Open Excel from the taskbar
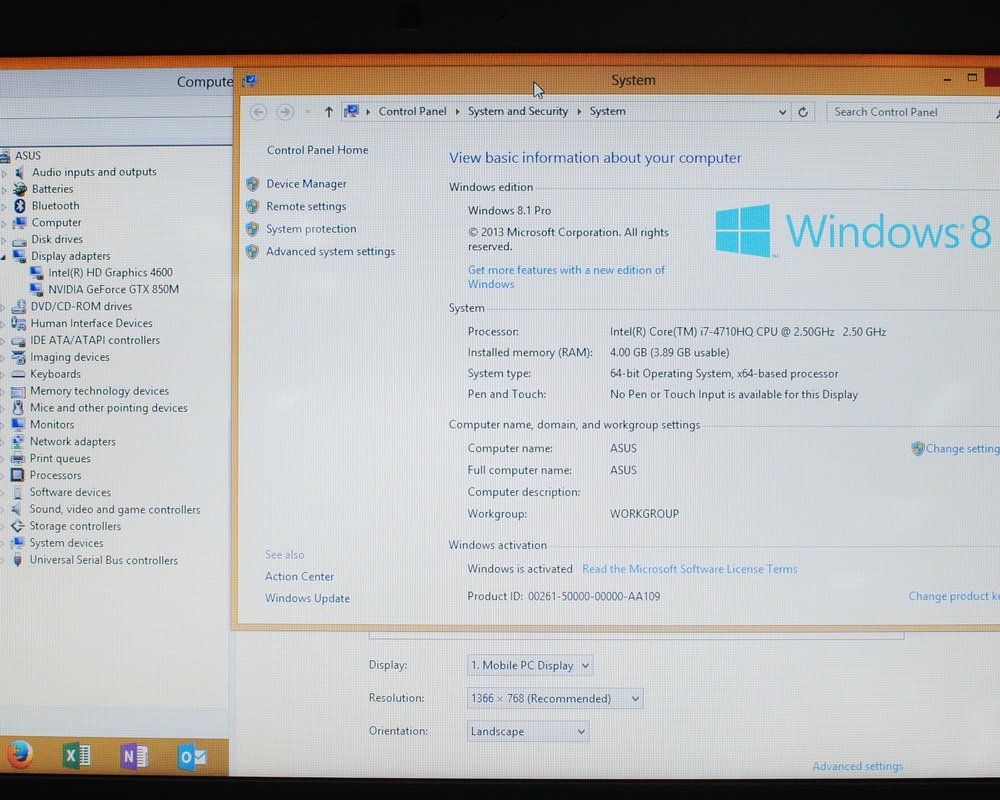This screenshot has width=1000, height=800. click(x=77, y=757)
